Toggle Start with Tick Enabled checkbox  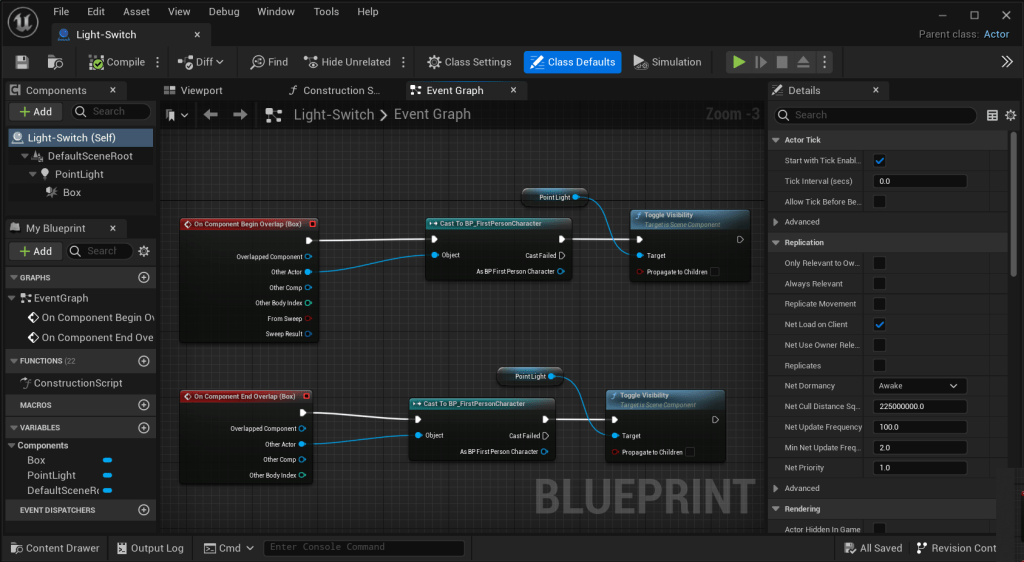point(880,161)
